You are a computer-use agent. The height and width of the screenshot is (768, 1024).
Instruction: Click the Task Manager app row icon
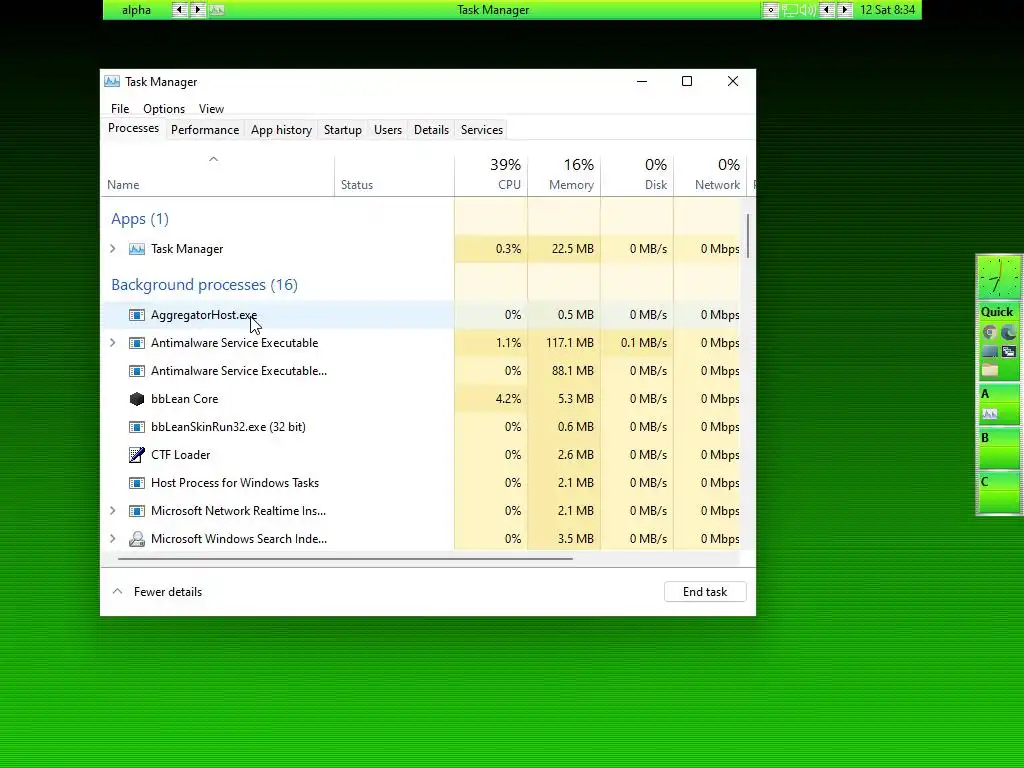[136, 249]
